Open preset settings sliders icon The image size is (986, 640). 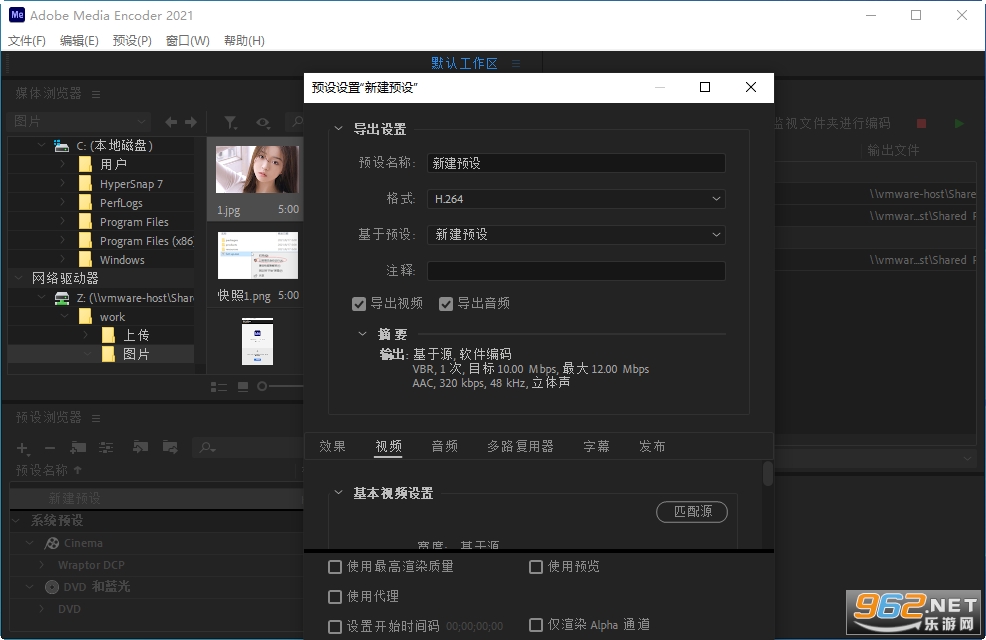click(106, 447)
